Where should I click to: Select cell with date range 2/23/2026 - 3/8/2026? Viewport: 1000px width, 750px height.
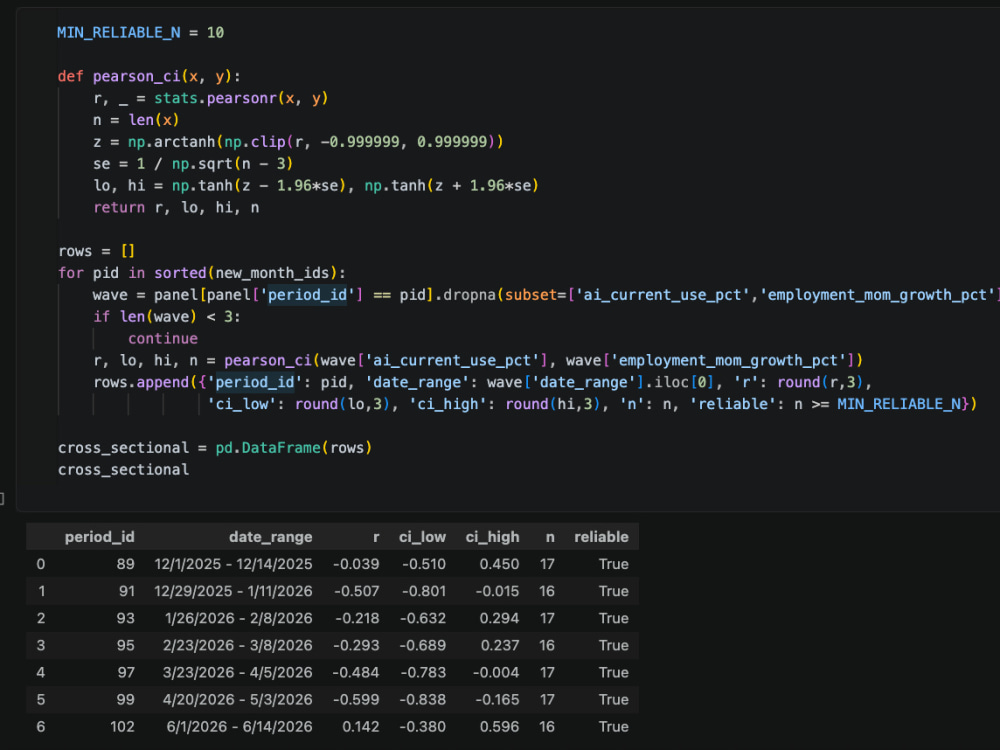237,645
